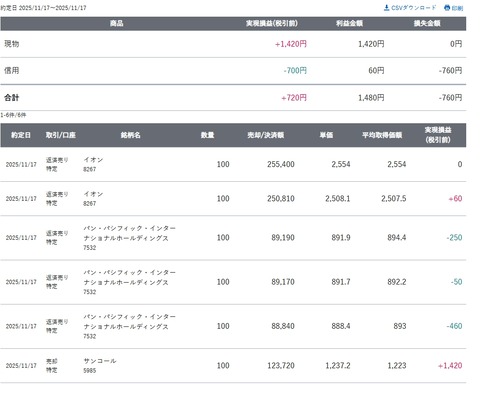
Task: Click the 1,480円 total profit amount
Action: [371, 98]
